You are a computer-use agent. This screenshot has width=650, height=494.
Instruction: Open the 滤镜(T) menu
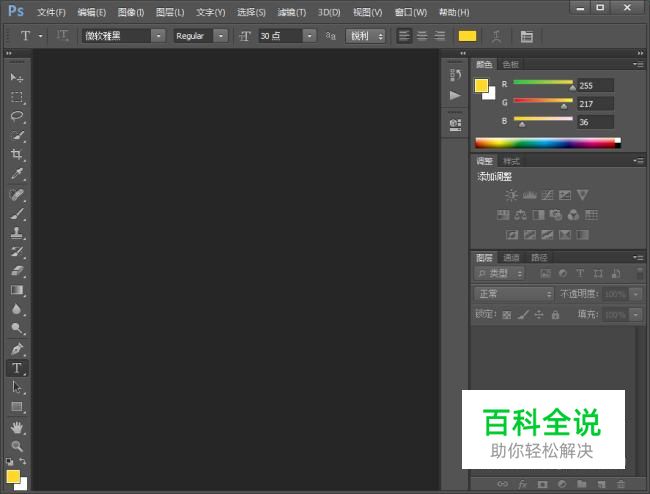pos(292,13)
